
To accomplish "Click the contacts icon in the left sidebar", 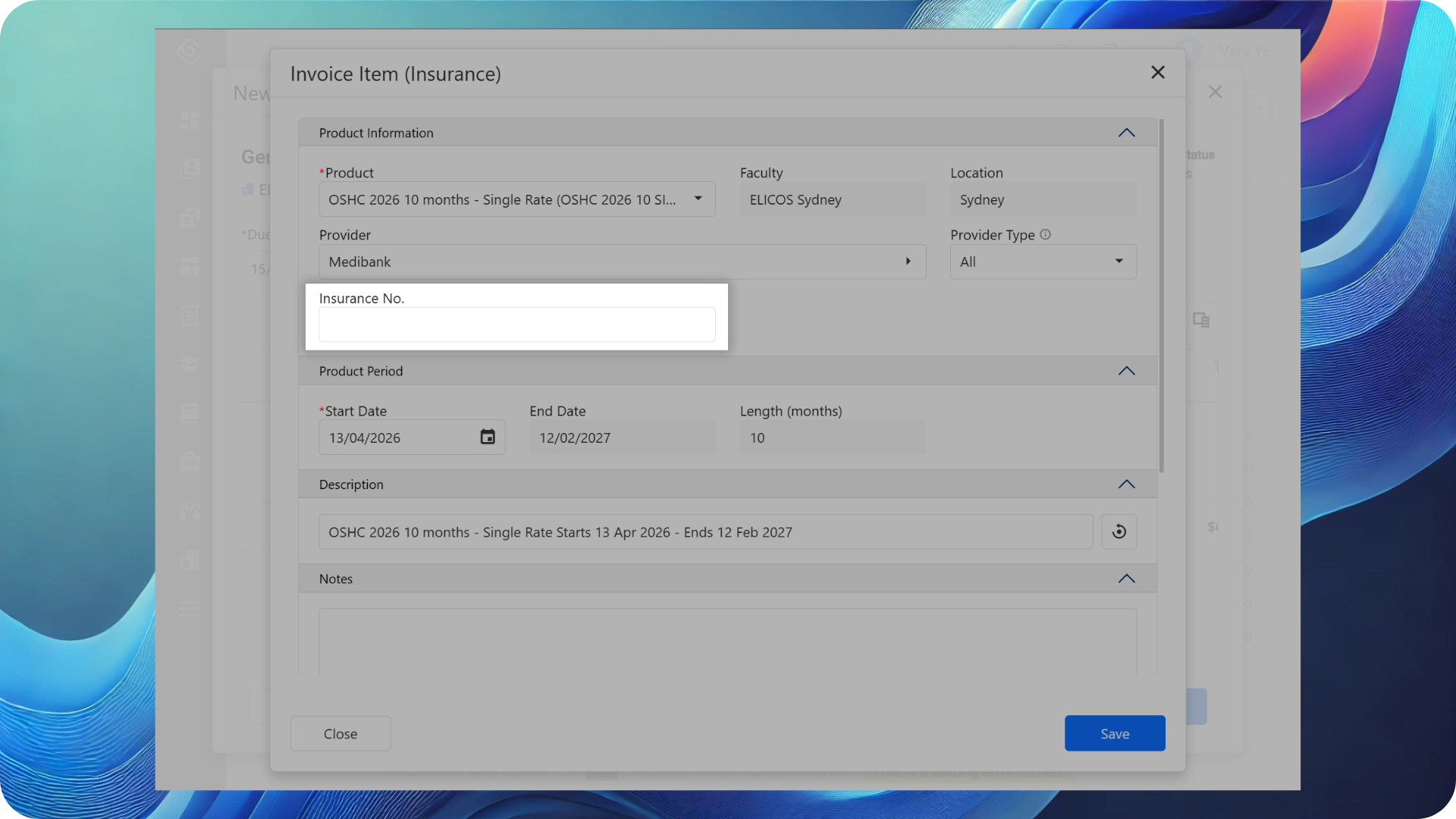I will click(190, 168).
